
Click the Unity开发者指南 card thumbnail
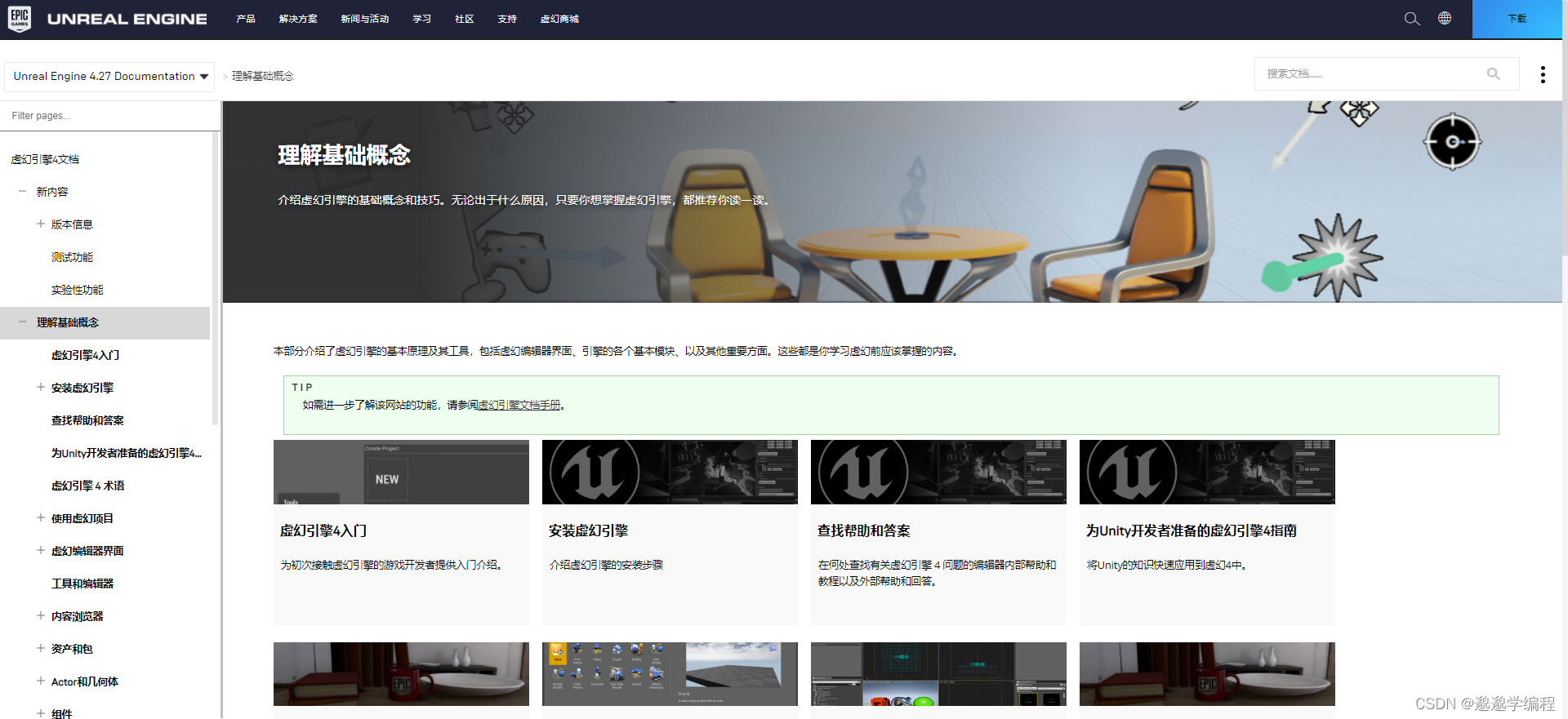(1207, 472)
